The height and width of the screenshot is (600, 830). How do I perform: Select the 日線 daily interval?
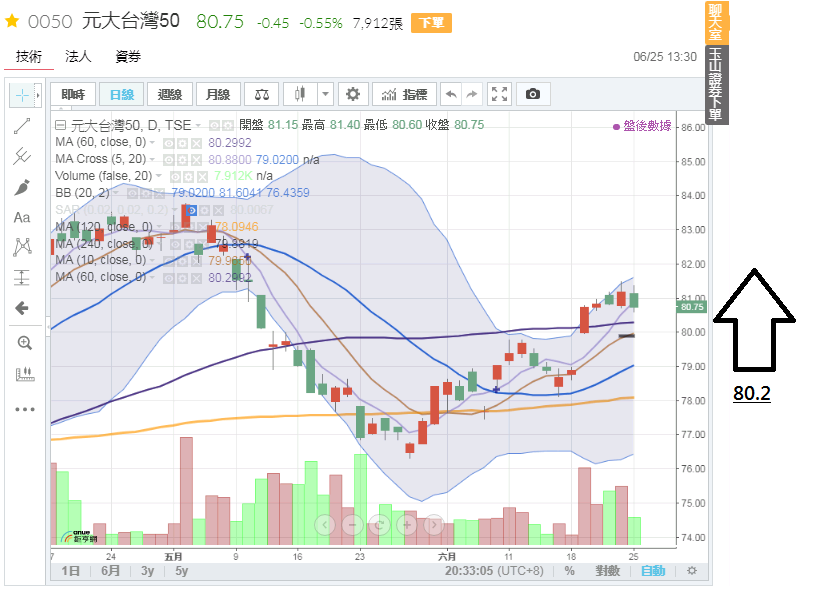pyautogui.click(x=122, y=95)
